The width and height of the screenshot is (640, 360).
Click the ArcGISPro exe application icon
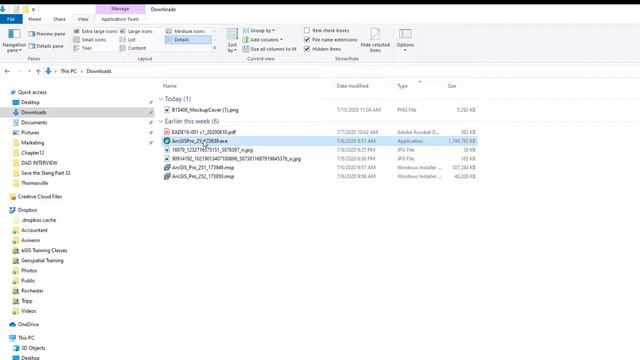(167, 141)
